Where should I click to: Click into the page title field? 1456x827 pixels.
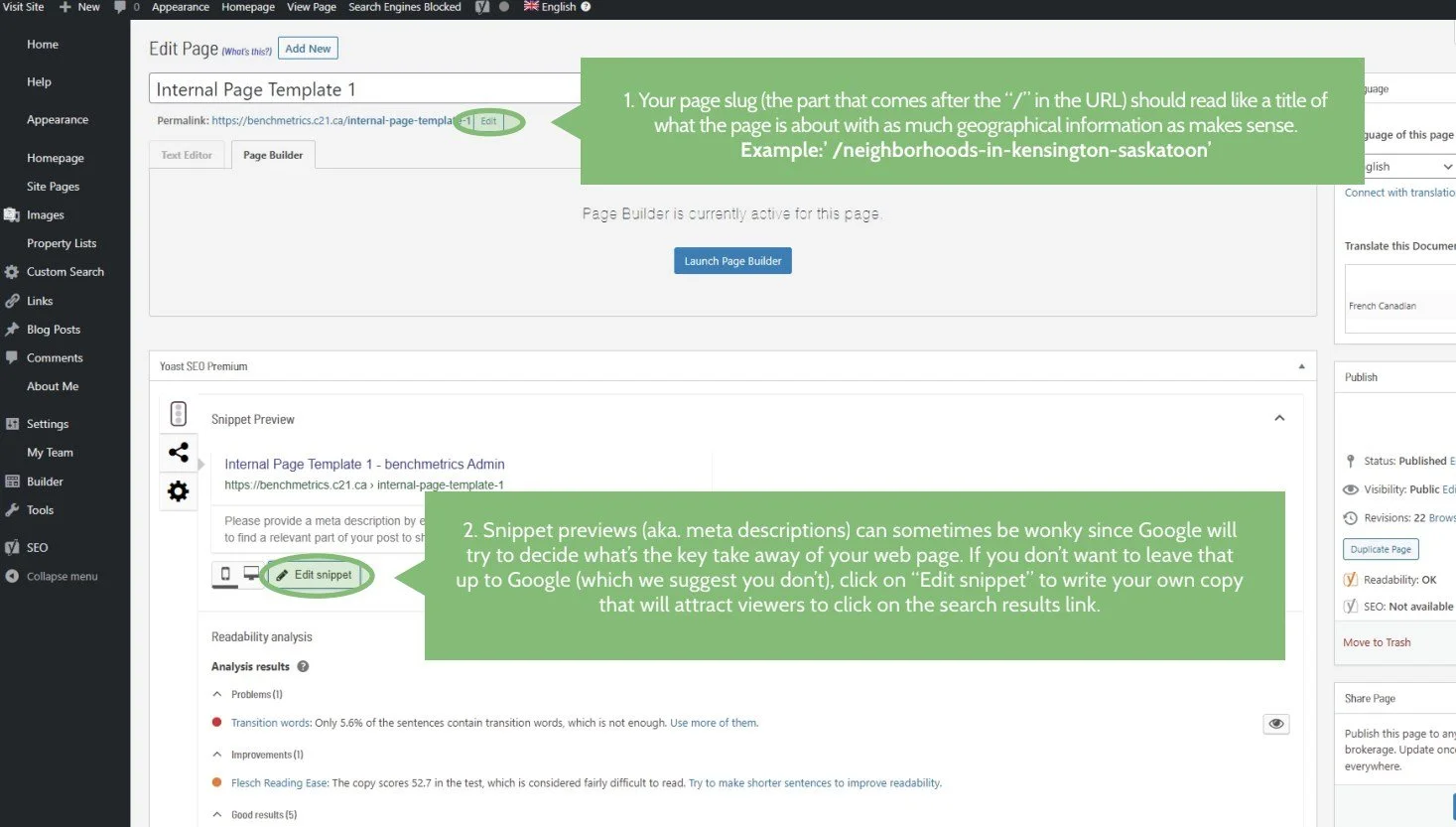(365, 89)
